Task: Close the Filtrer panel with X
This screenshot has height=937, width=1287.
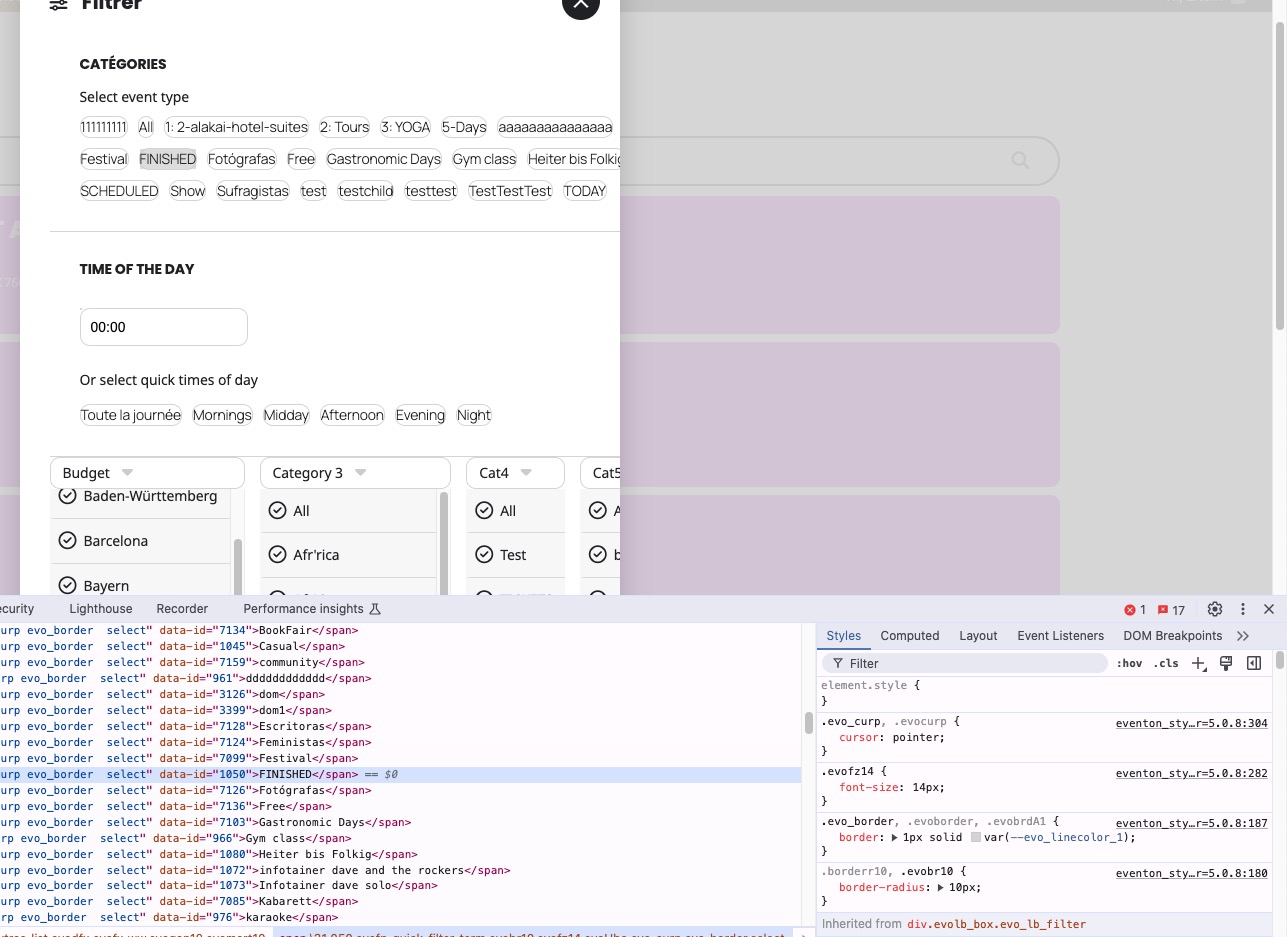Action: click(x=581, y=4)
